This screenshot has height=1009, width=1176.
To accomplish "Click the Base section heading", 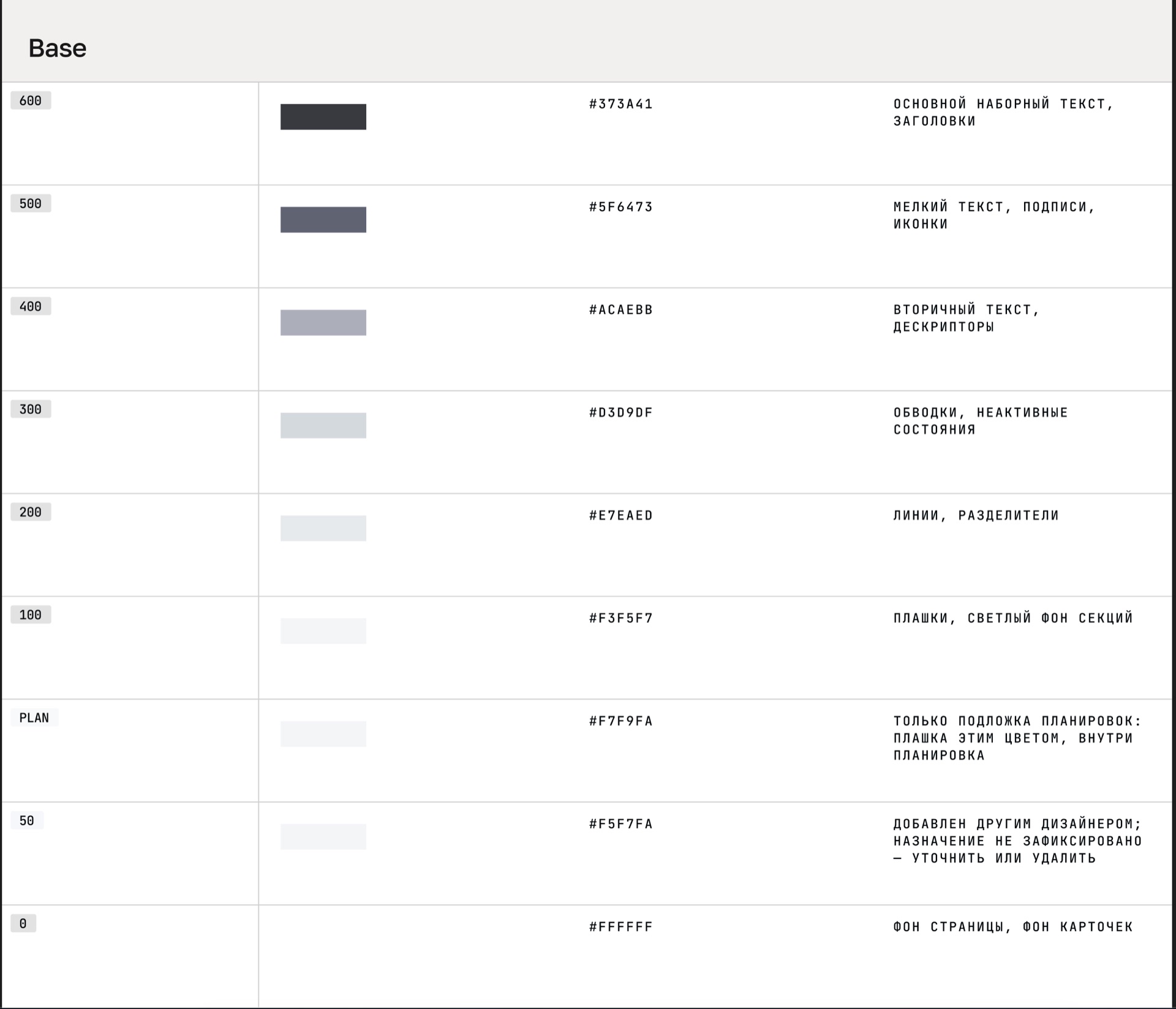I will pyautogui.click(x=58, y=48).
